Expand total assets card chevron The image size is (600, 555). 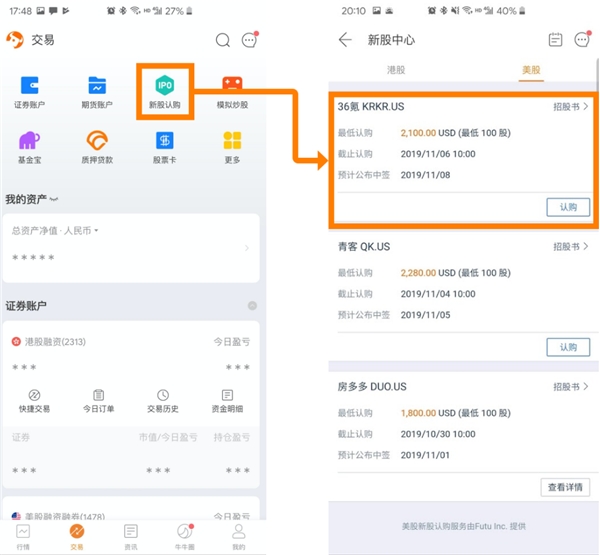(x=247, y=248)
